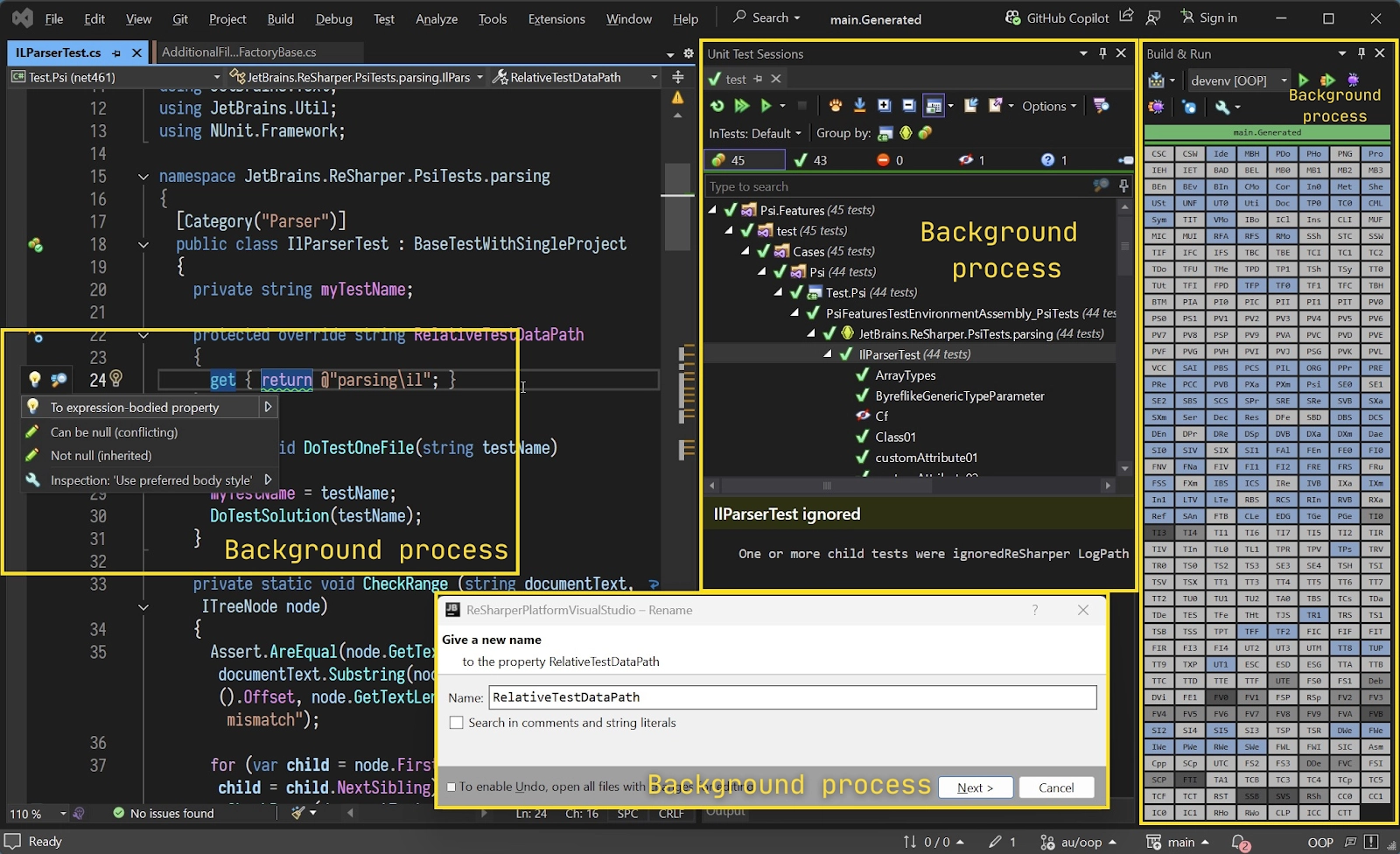1400x854 pixels.
Task: Click the dotTrace paw profiling icon
Action: pyautogui.click(x=836, y=106)
